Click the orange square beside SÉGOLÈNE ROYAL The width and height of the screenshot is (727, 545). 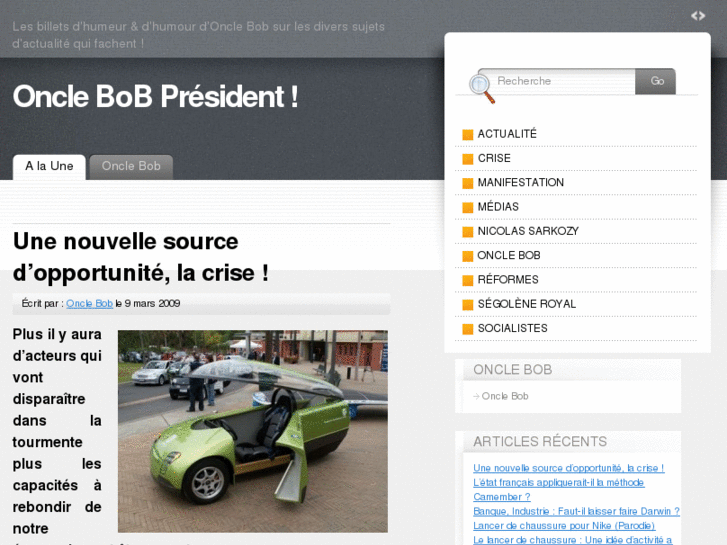tap(467, 305)
